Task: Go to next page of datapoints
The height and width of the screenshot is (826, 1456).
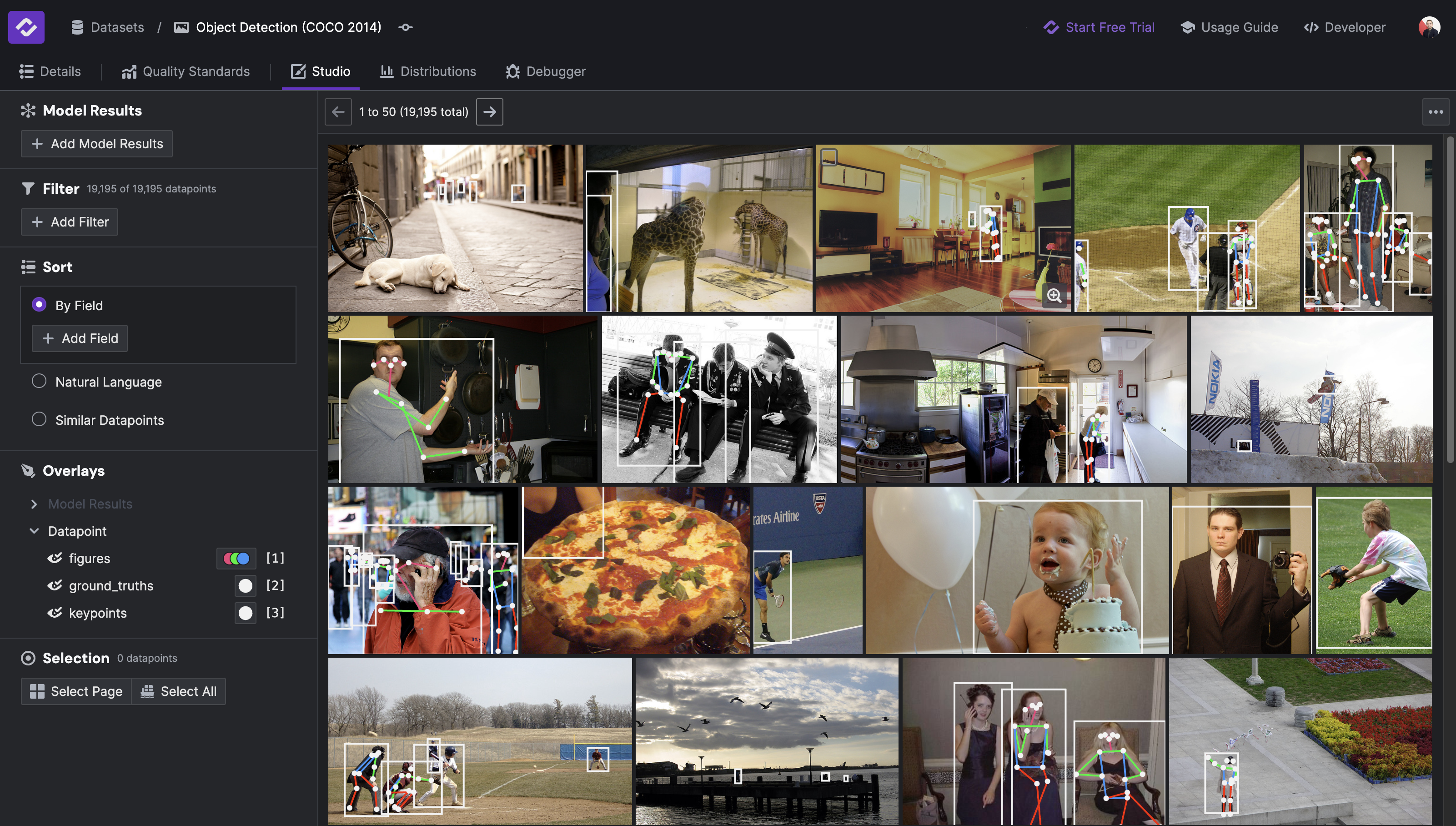Action: [489, 112]
